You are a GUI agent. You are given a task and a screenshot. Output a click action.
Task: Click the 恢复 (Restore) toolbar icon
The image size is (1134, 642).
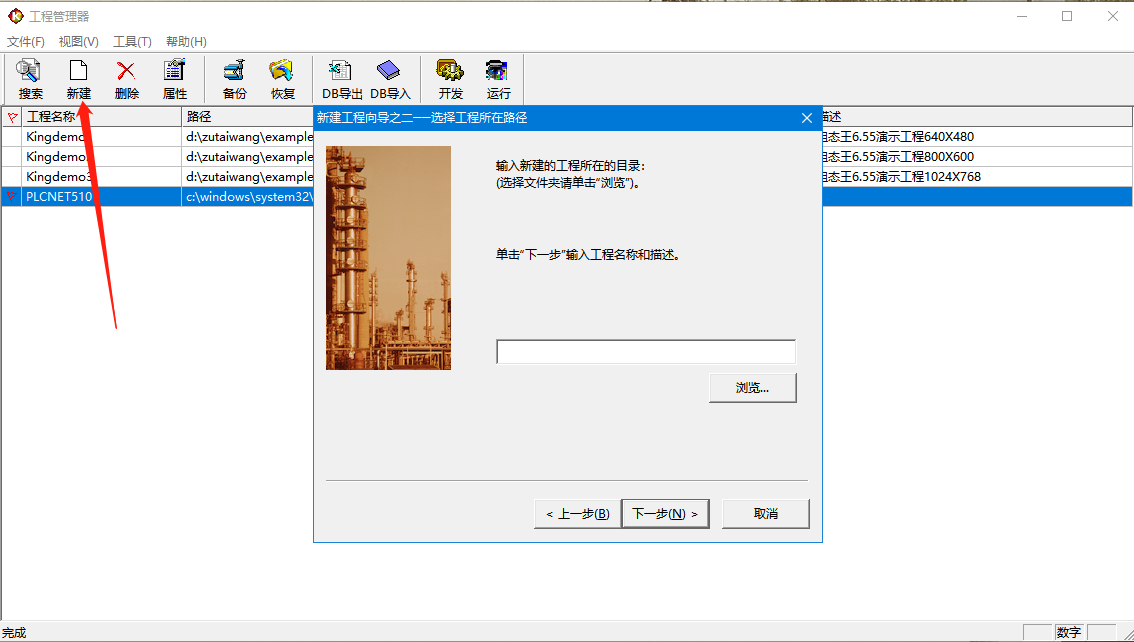click(x=283, y=79)
